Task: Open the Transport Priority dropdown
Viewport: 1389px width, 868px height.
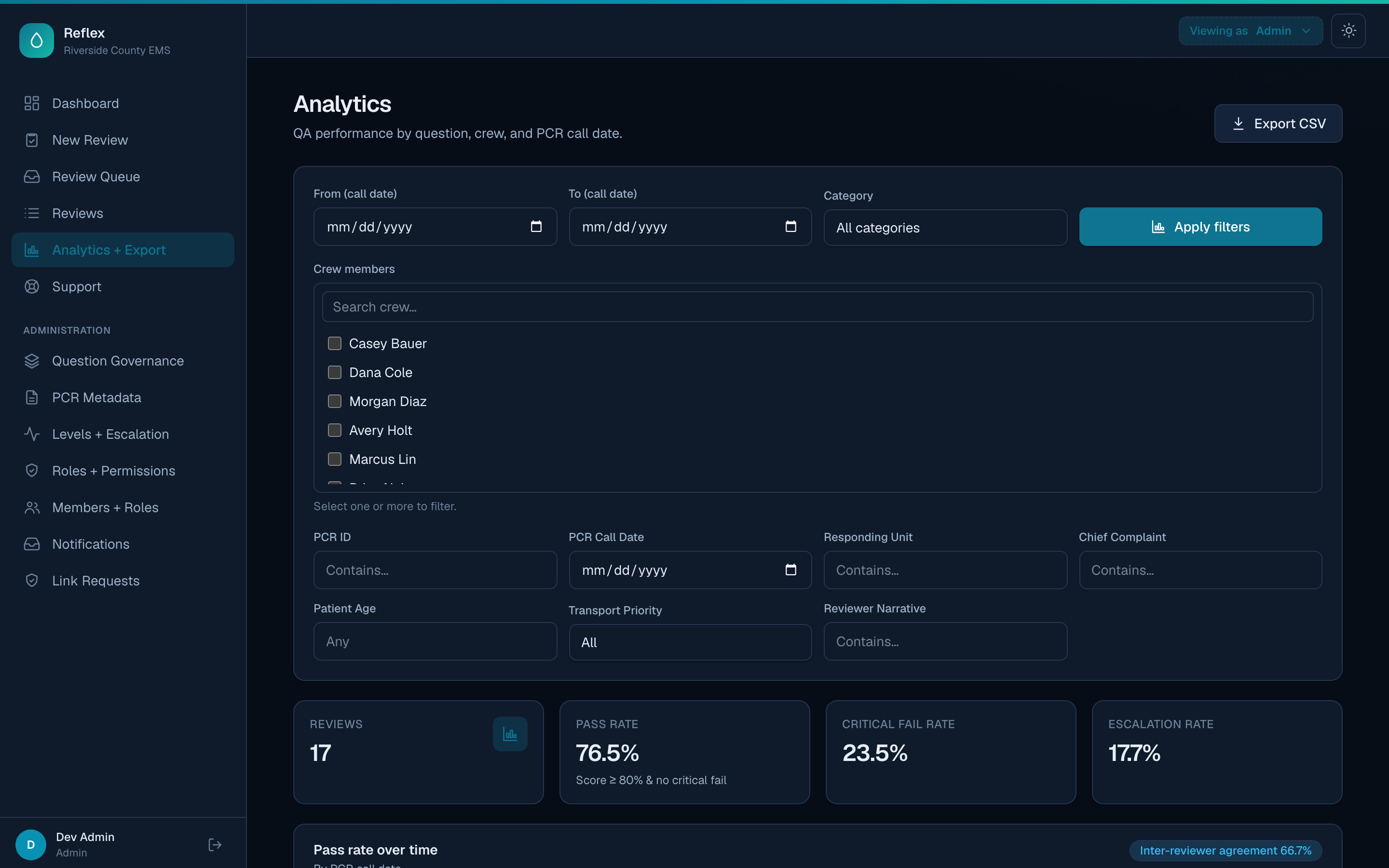Action: click(x=690, y=642)
